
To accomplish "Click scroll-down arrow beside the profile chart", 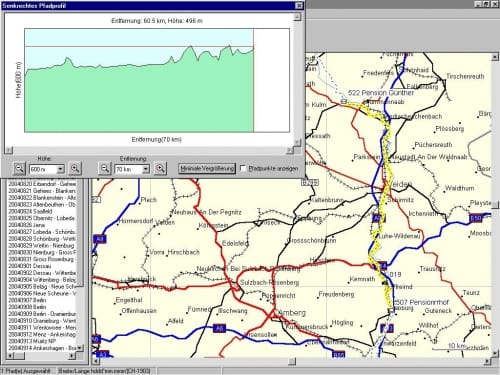I will (297, 143).
